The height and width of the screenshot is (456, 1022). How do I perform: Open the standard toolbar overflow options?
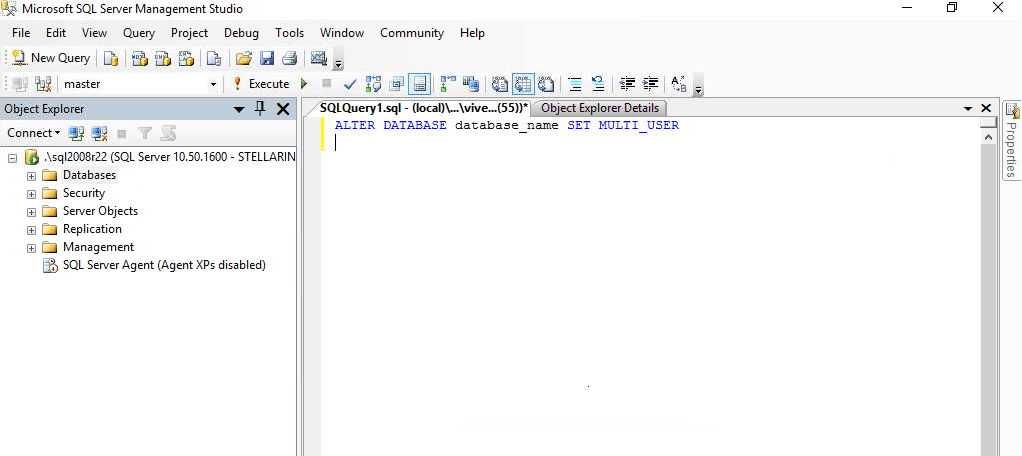pyautogui.click(x=338, y=63)
